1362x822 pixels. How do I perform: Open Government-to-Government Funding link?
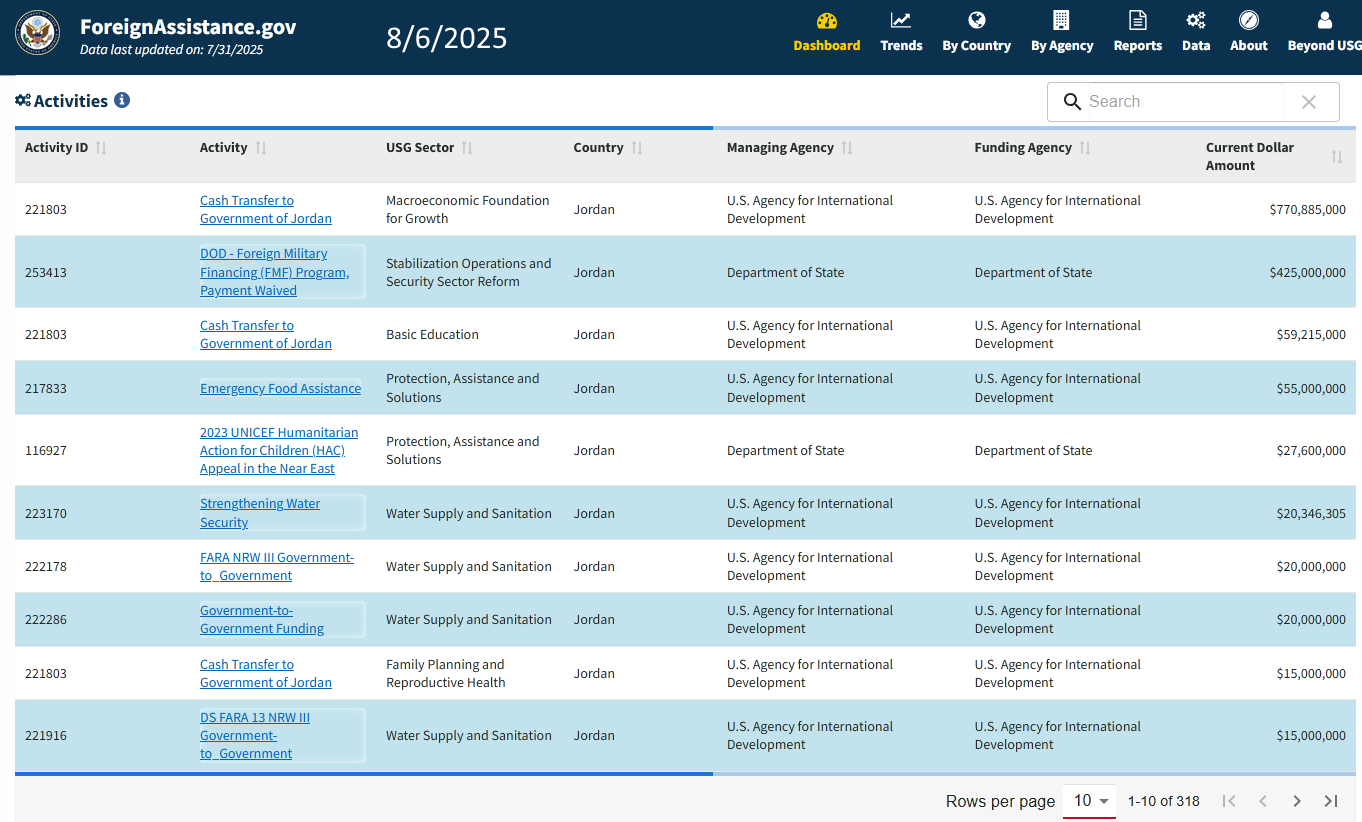pyautogui.click(x=262, y=620)
